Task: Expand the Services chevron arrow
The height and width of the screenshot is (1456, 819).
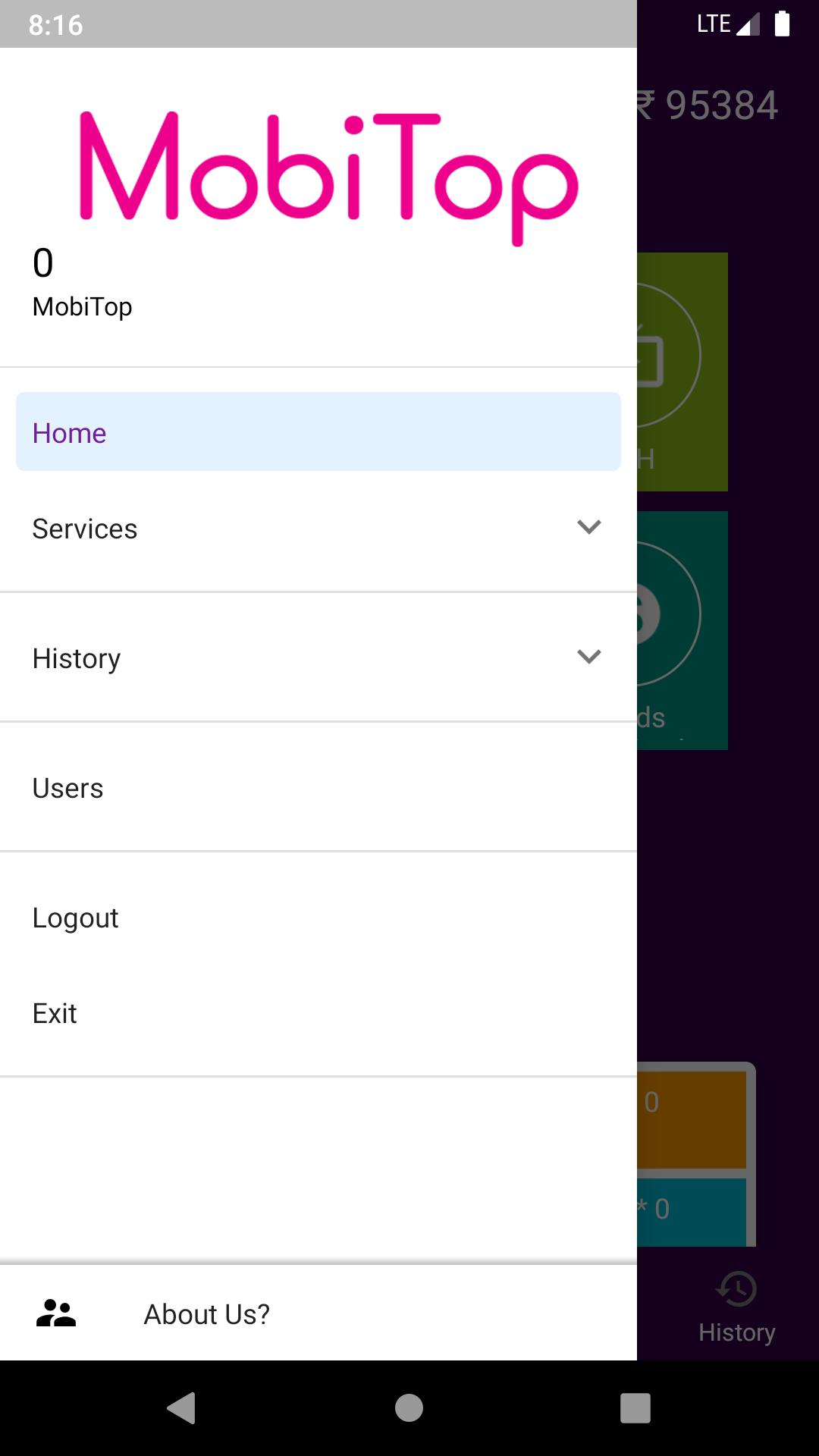Action: pyautogui.click(x=589, y=527)
